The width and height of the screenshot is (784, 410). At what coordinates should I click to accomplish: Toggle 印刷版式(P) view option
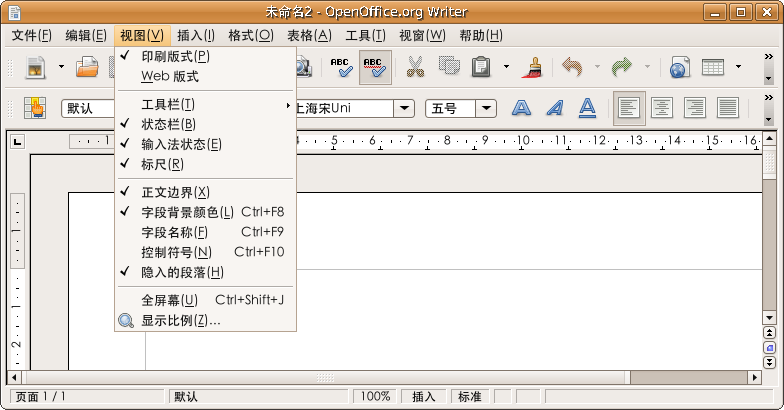(206, 56)
